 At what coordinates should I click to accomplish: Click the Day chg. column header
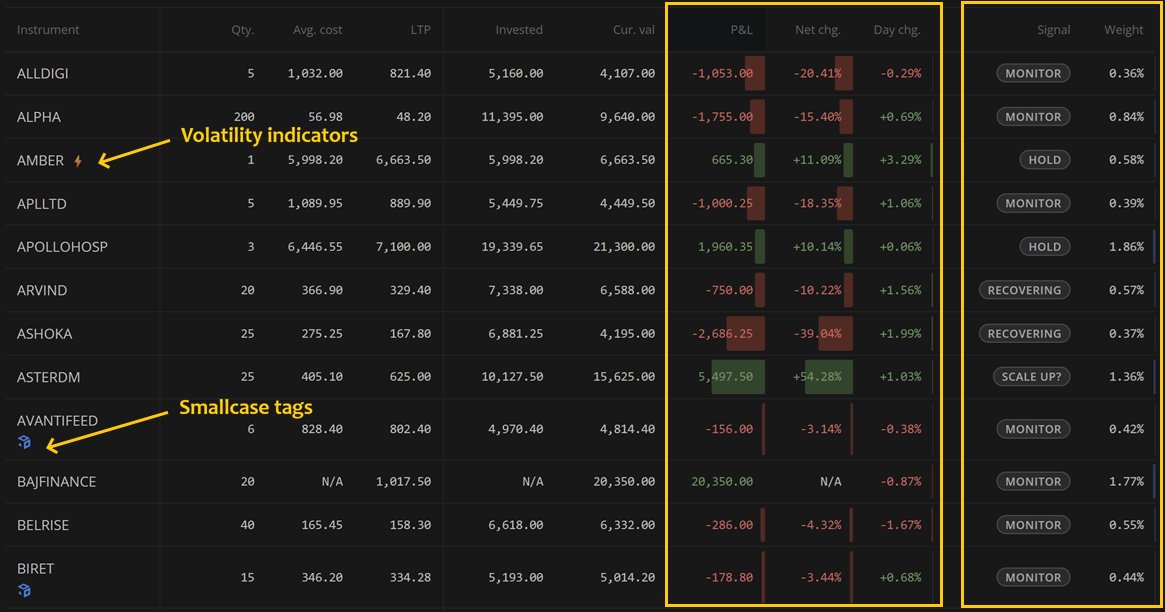[896, 30]
